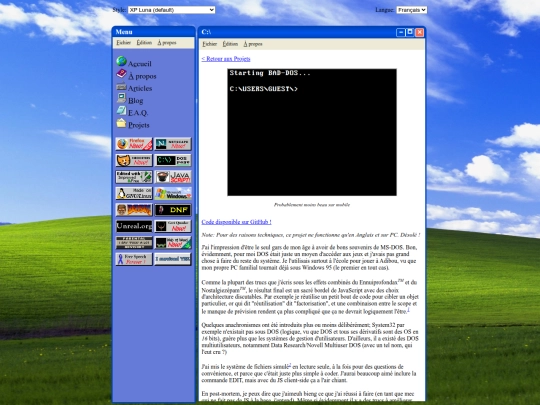The height and width of the screenshot is (405, 540).
Task: Click the computer icon beside Blog
Action: [x=121, y=98]
